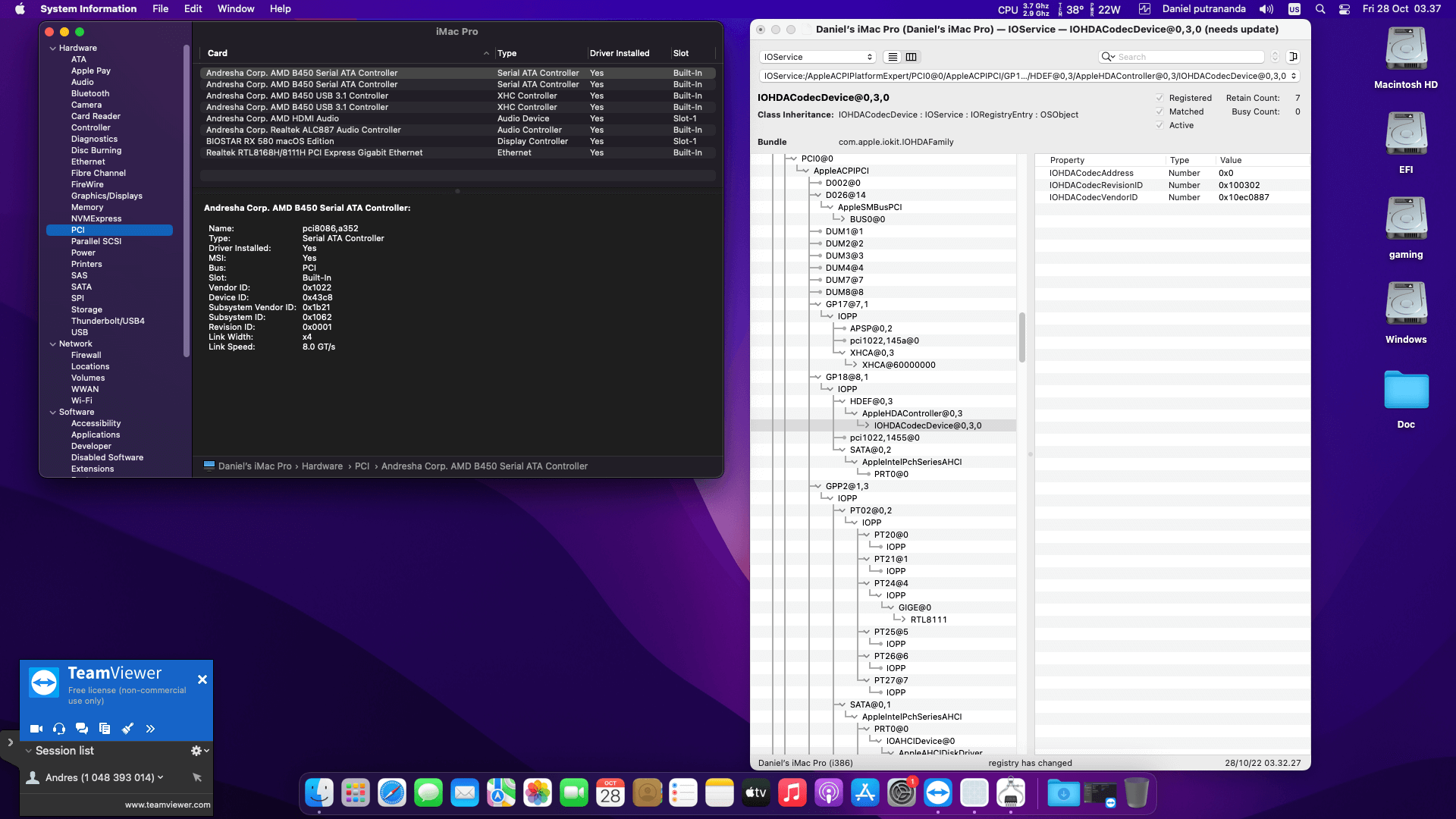Open Finder from the Dock
The height and width of the screenshot is (819, 1456).
pyautogui.click(x=319, y=793)
